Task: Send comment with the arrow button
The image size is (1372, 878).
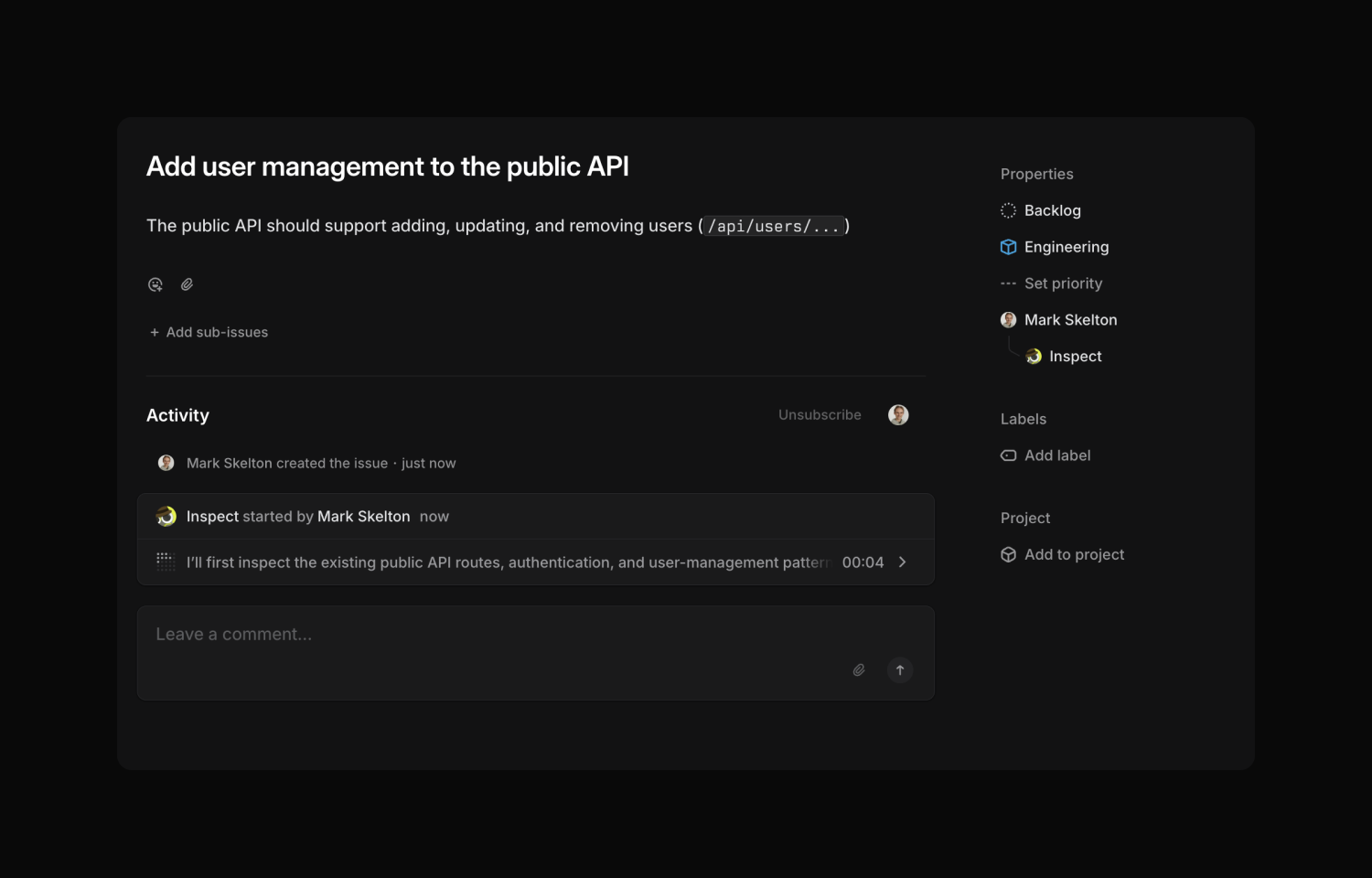Action: [x=900, y=670]
